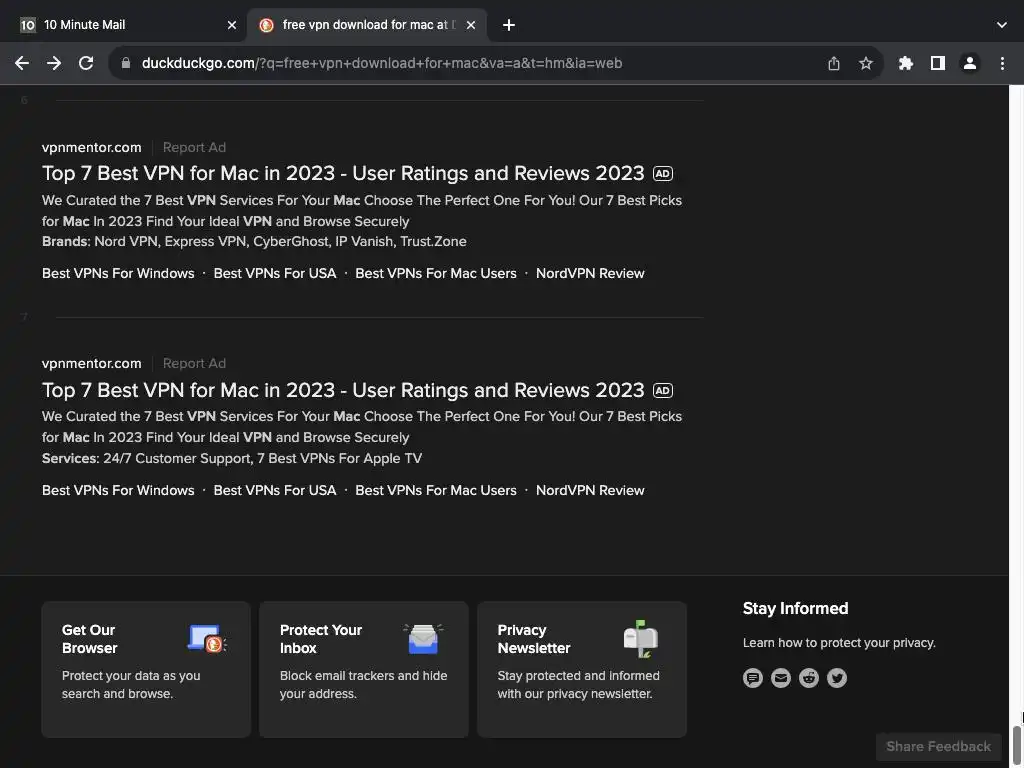Click the Stay Informed heading

pos(795,608)
